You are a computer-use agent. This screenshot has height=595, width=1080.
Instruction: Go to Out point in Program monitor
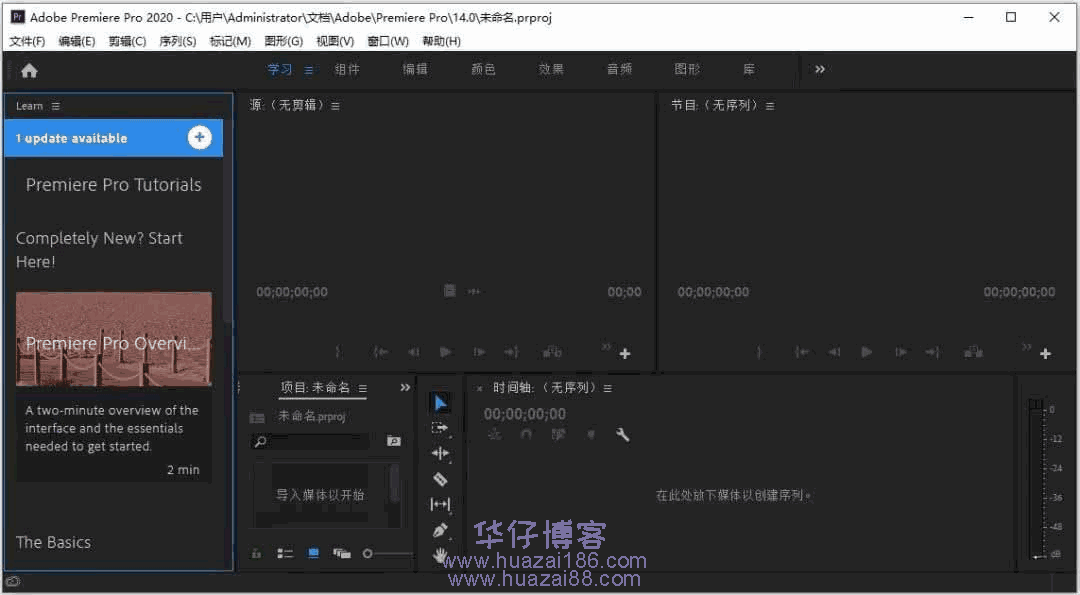[933, 352]
